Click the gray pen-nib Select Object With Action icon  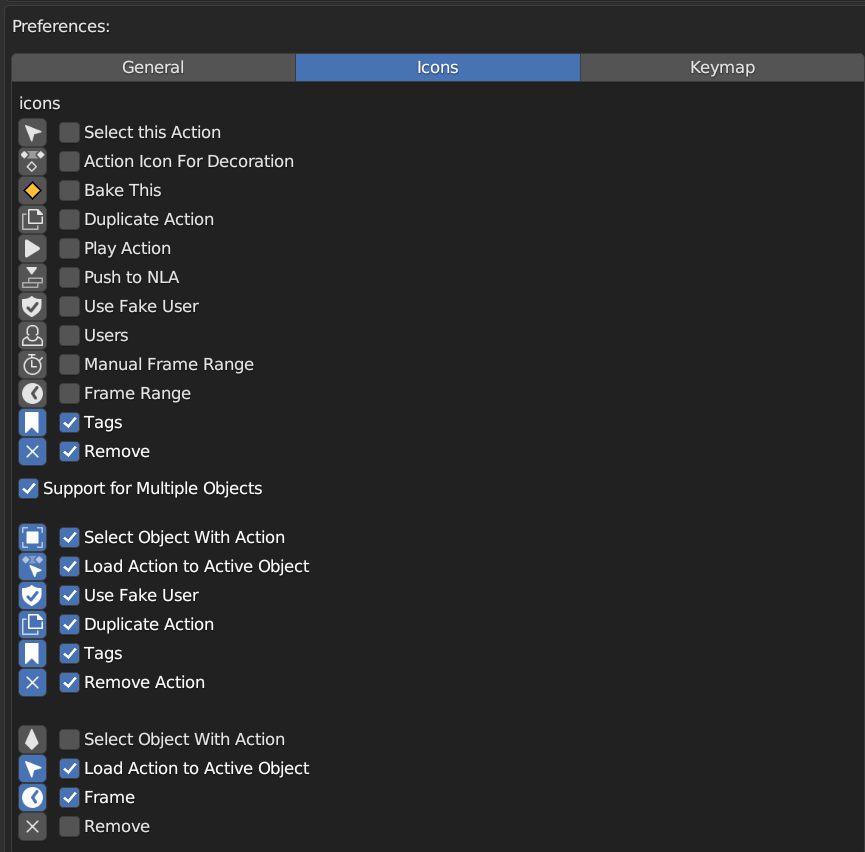click(x=33, y=740)
